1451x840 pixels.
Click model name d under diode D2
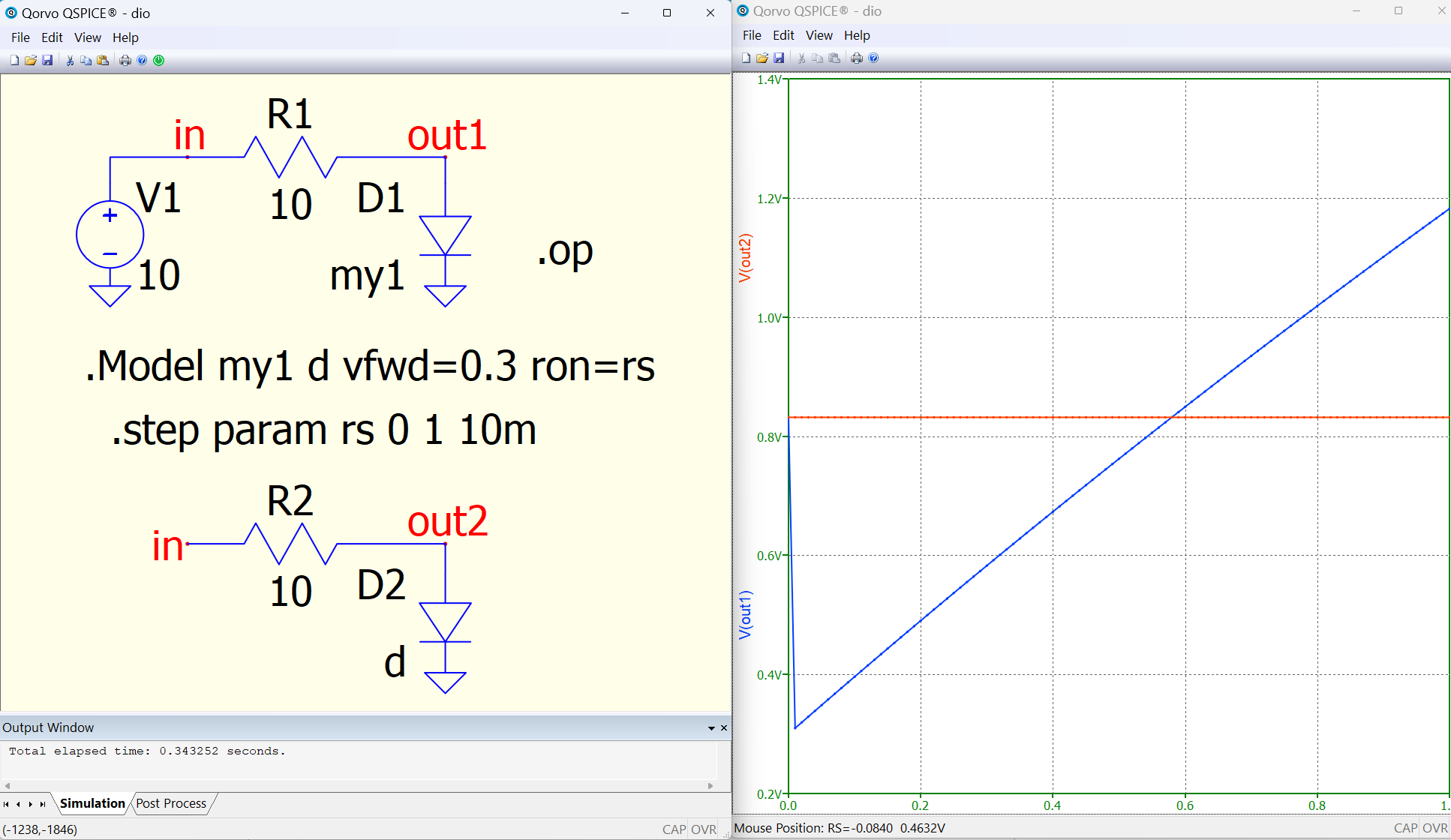tap(395, 662)
